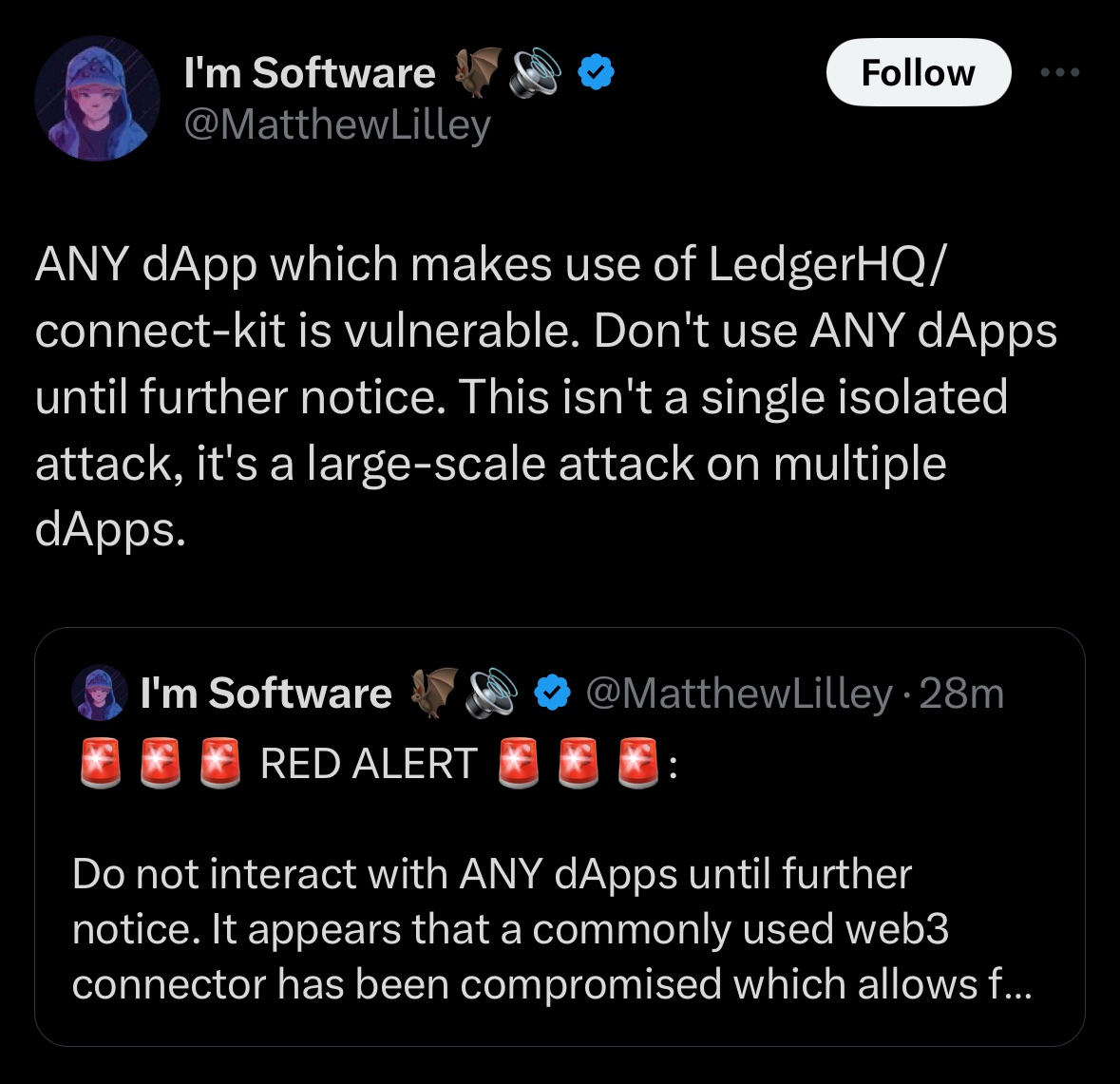Click the bat emoji next to the top display name
Viewport: 1120px width, 1084px height.
point(478,72)
